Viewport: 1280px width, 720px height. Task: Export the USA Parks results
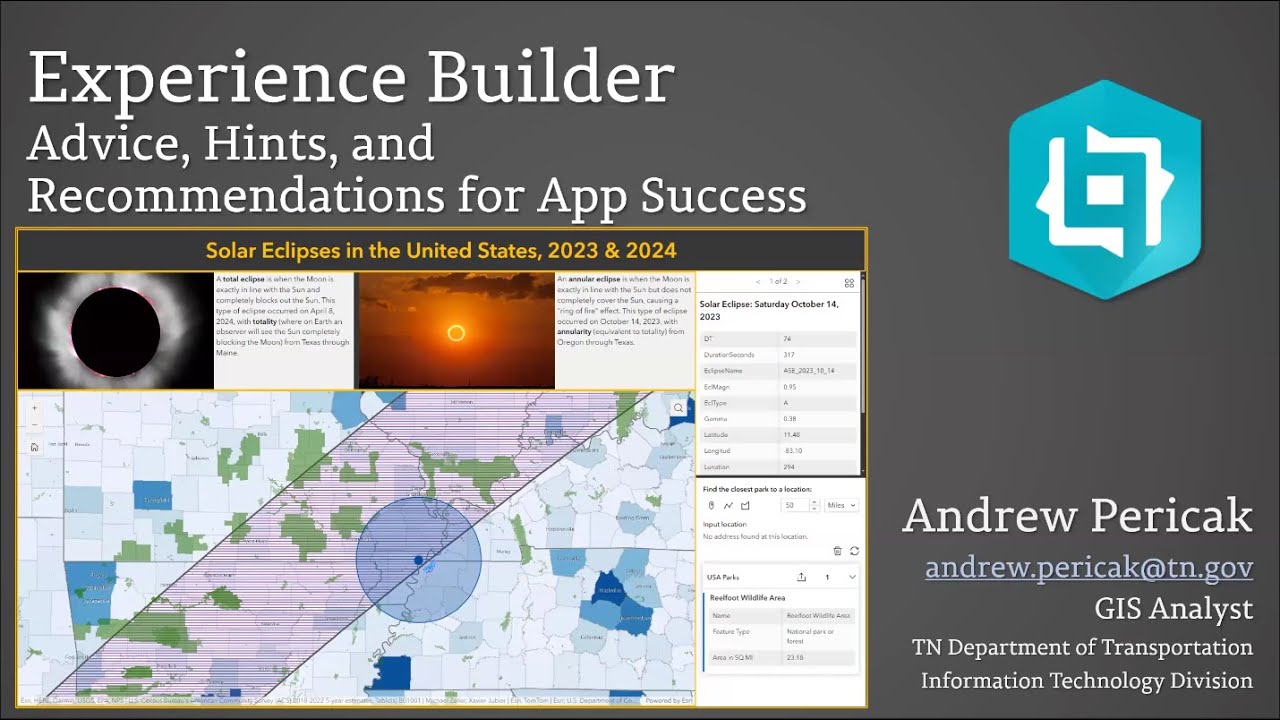801,577
